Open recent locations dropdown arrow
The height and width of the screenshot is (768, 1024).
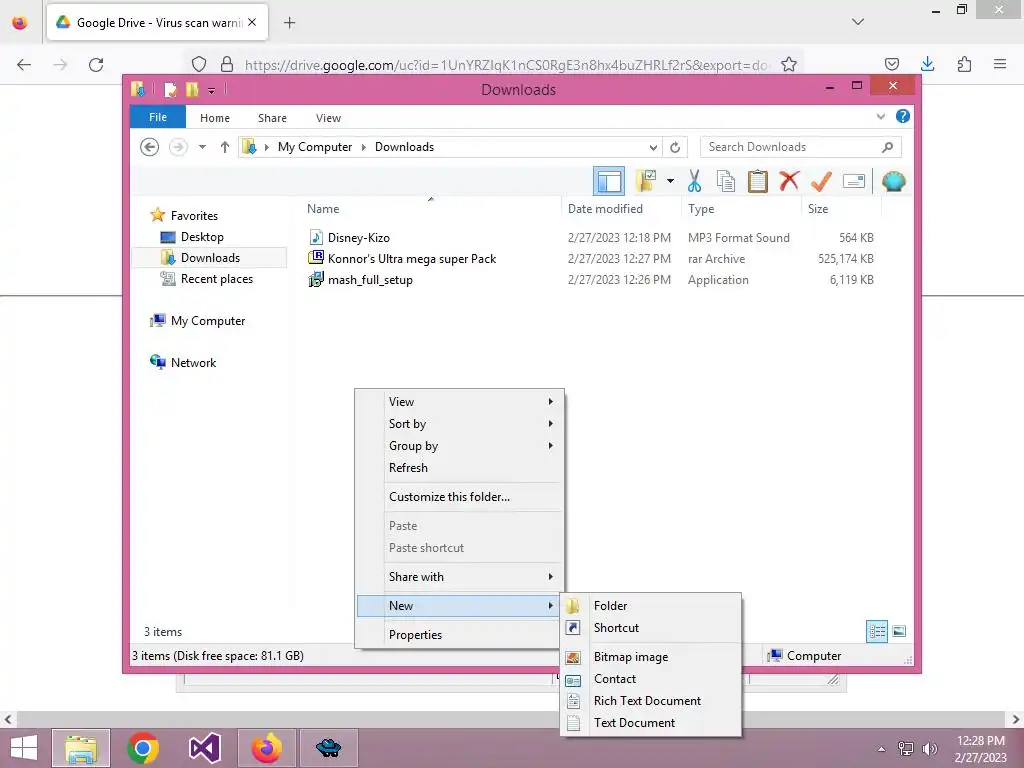202,147
